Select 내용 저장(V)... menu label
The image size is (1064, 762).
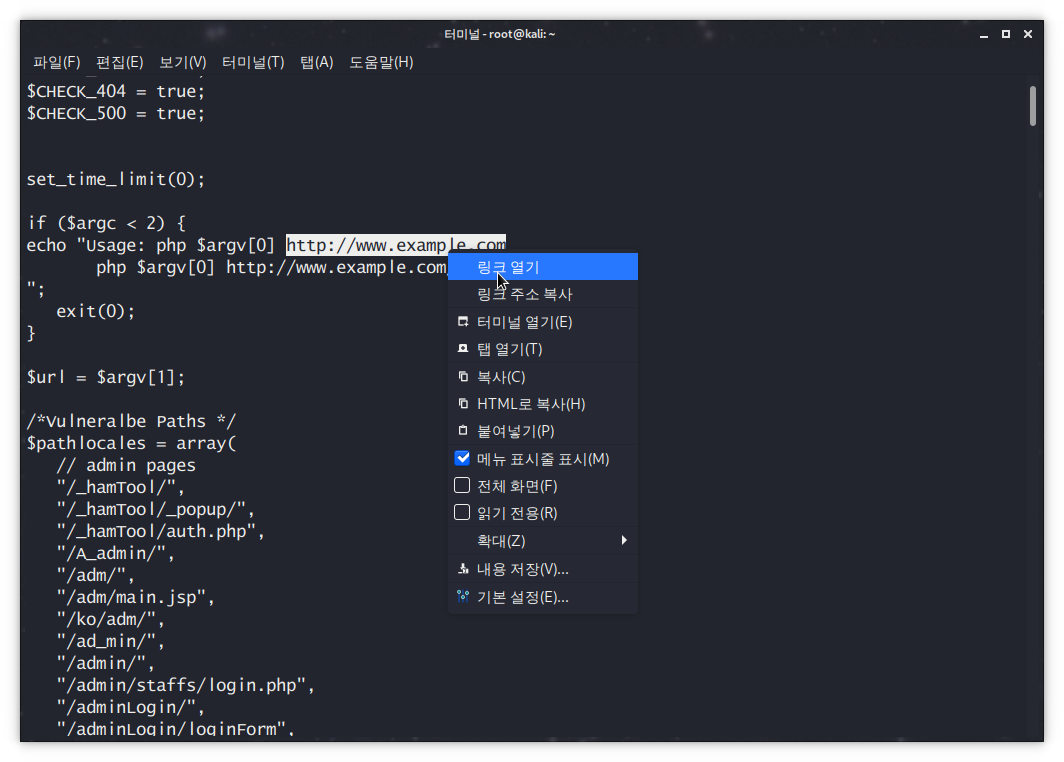[x=522, y=569]
